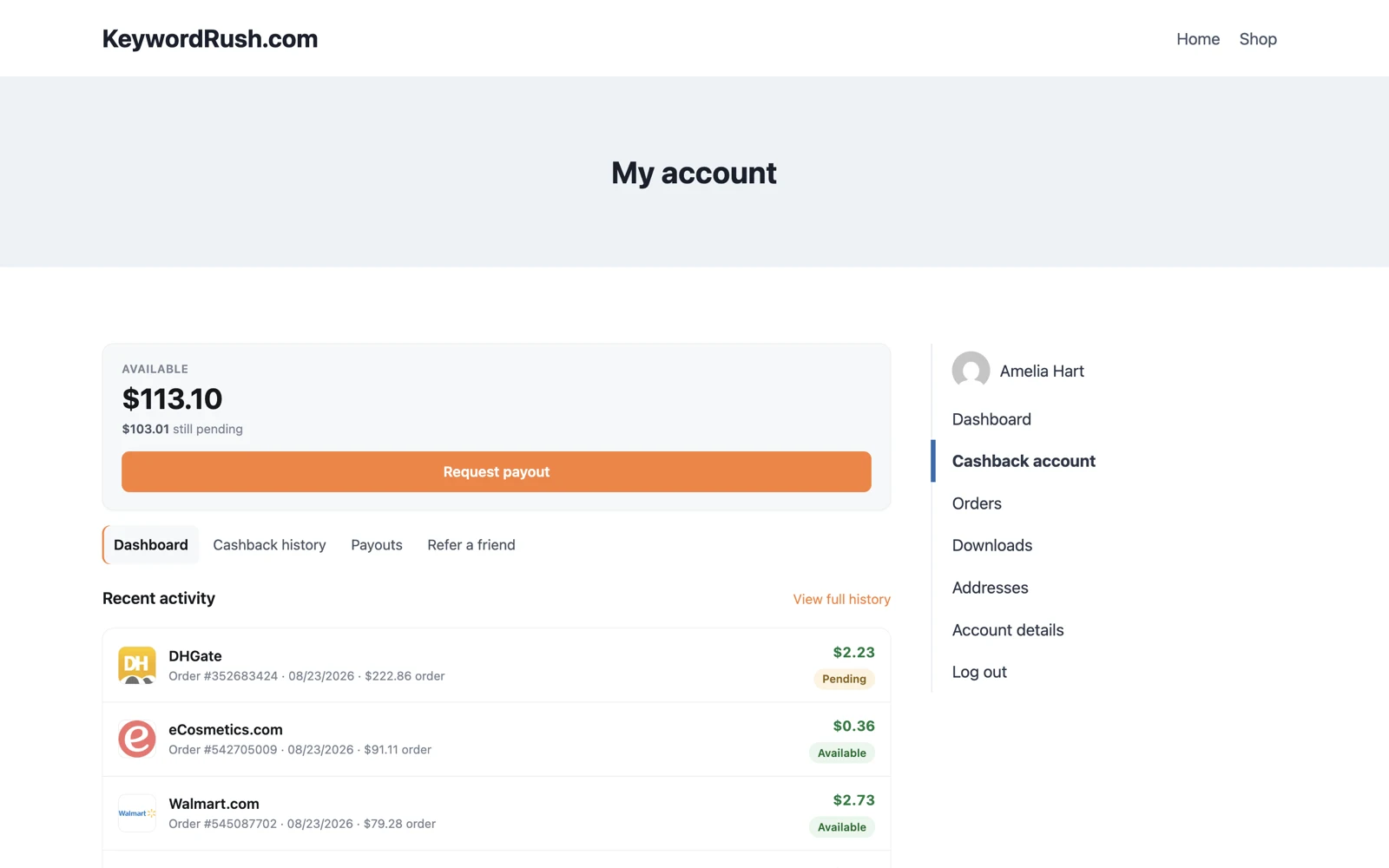Screen dimensions: 1389x868
Task: Open Downloads in the account sidebar
Action: point(992,545)
